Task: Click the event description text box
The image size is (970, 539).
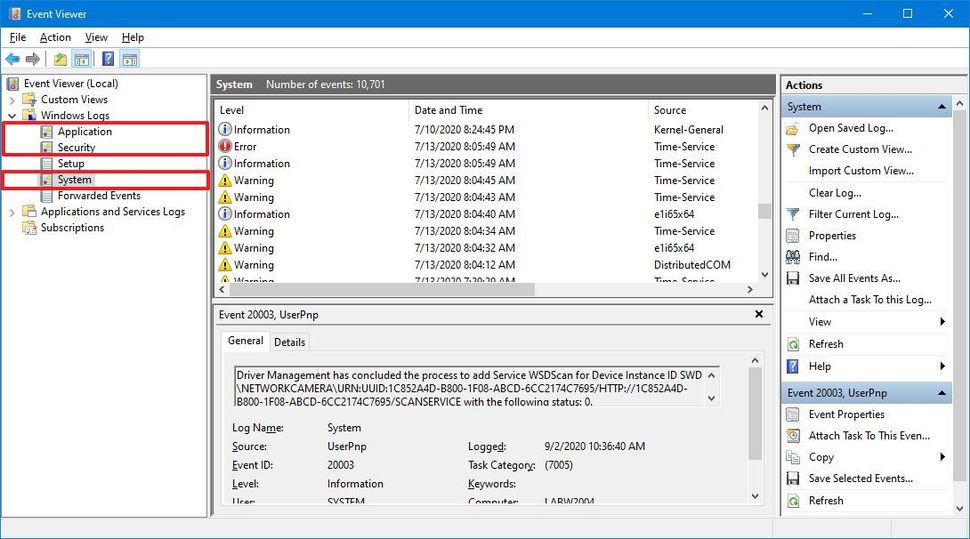Action: (x=476, y=387)
